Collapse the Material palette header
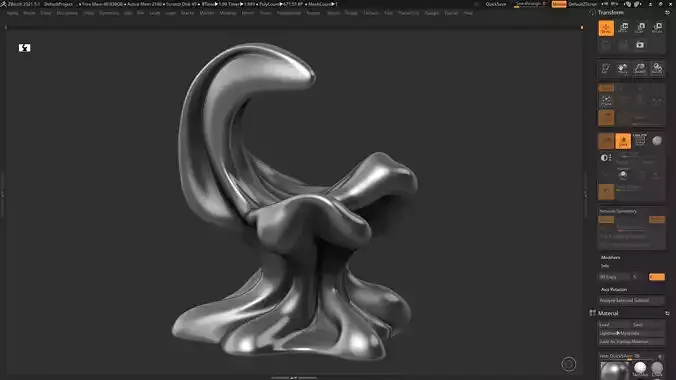Screen dimensions: 676x380 pos(608,314)
